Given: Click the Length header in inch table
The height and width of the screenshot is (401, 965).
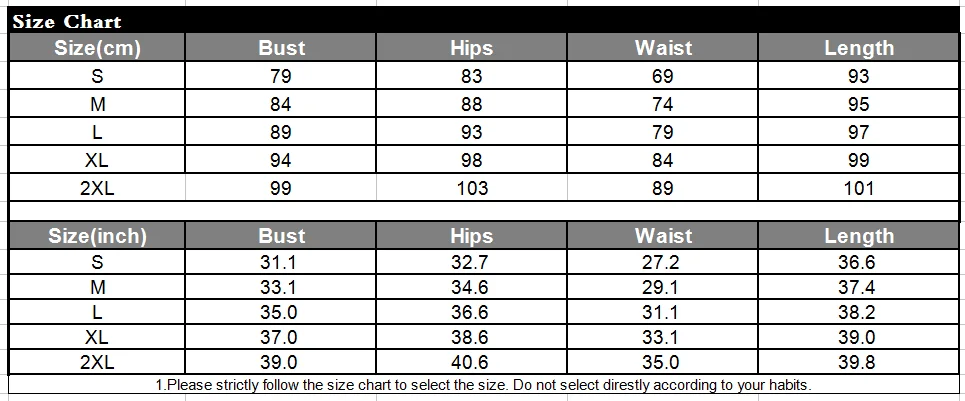Looking at the screenshot, I should coord(859,236).
